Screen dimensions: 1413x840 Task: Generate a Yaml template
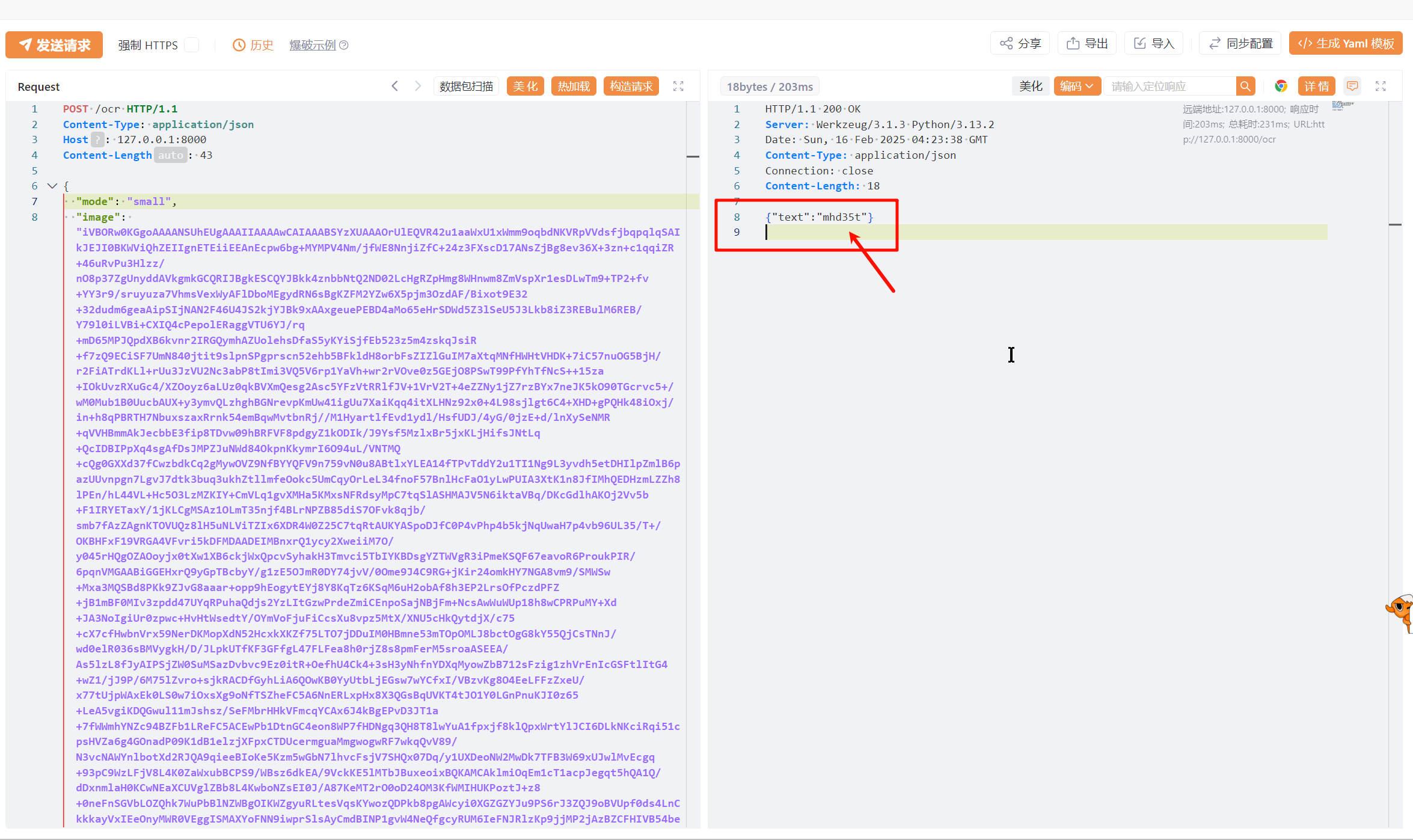pos(1346,43)
